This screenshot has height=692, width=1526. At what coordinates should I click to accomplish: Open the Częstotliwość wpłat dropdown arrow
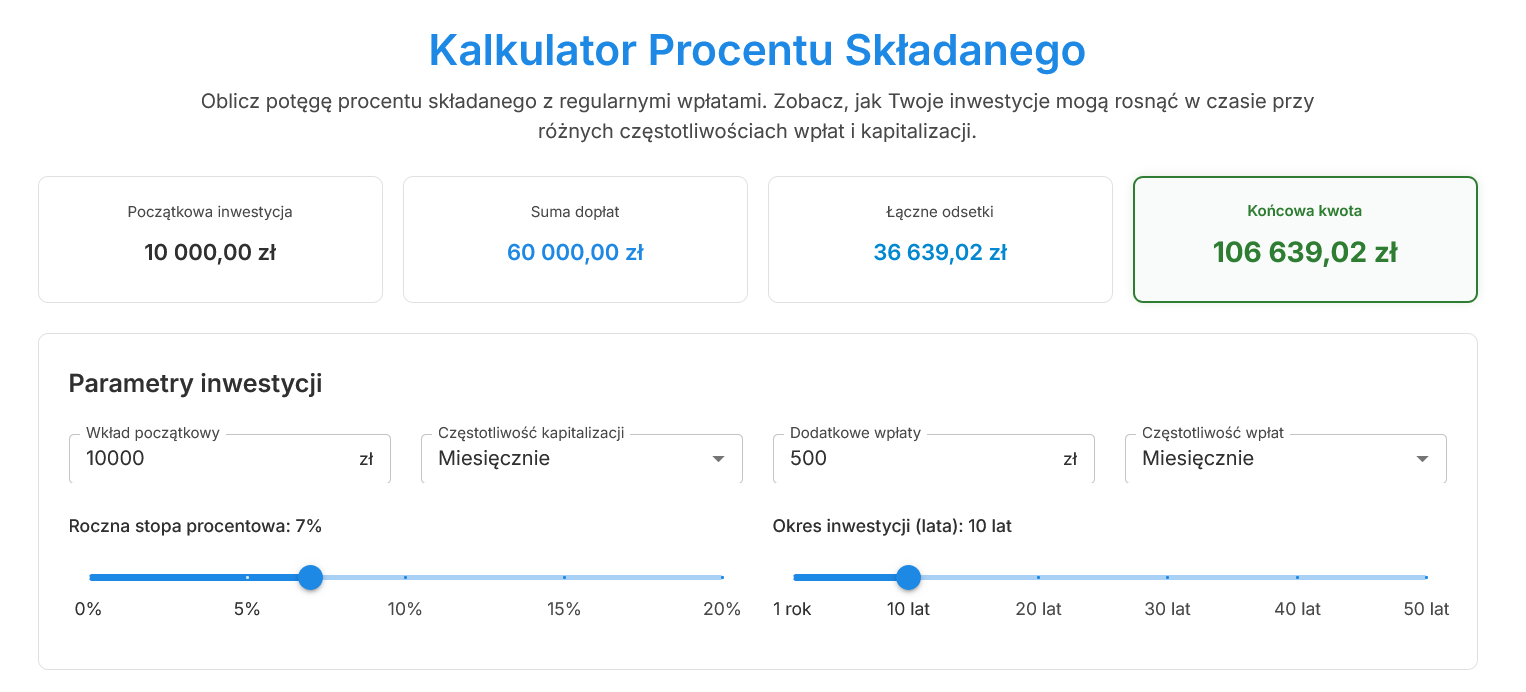pyautogui.click(x=1422, y=458)
